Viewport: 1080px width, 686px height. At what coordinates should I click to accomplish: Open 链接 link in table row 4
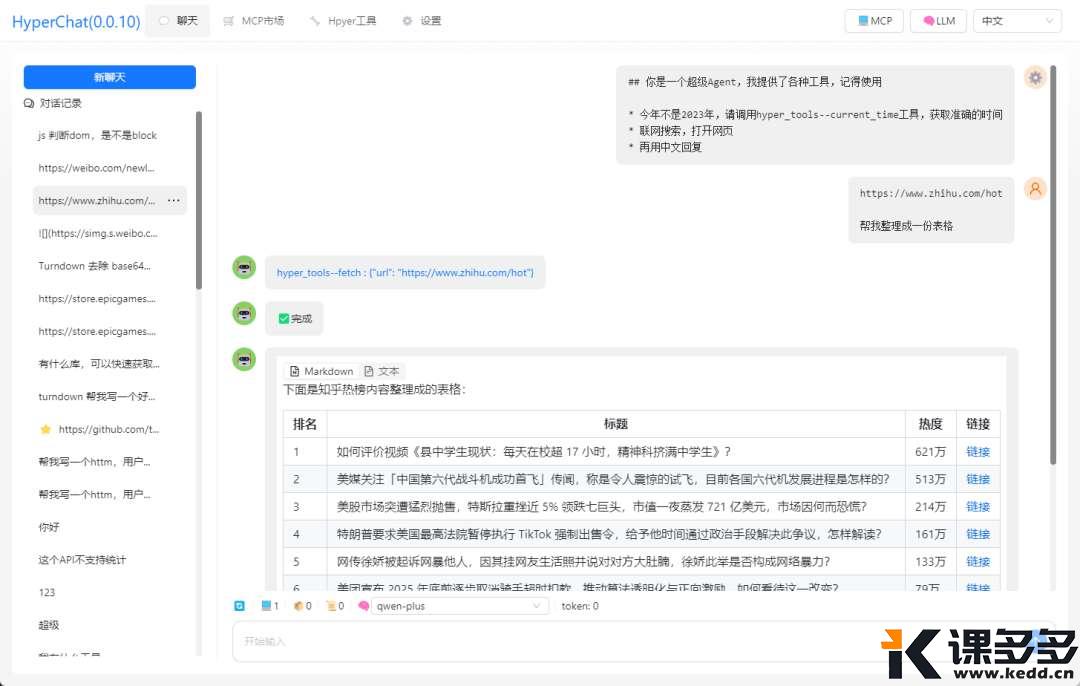(x=977, y=534)
